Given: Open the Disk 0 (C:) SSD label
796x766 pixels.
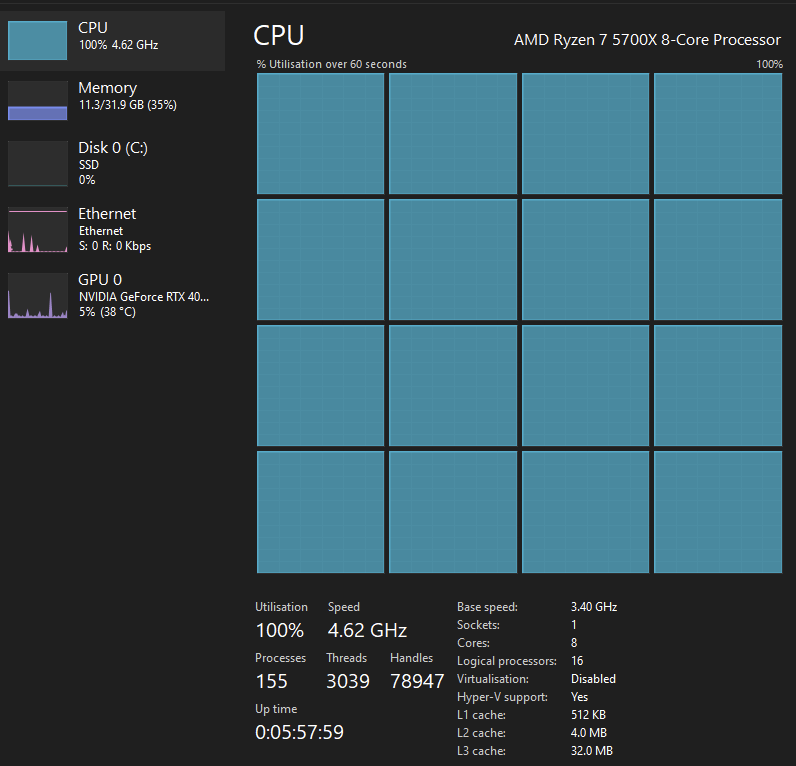Looking at the screenshot, I should click(113, 148).
